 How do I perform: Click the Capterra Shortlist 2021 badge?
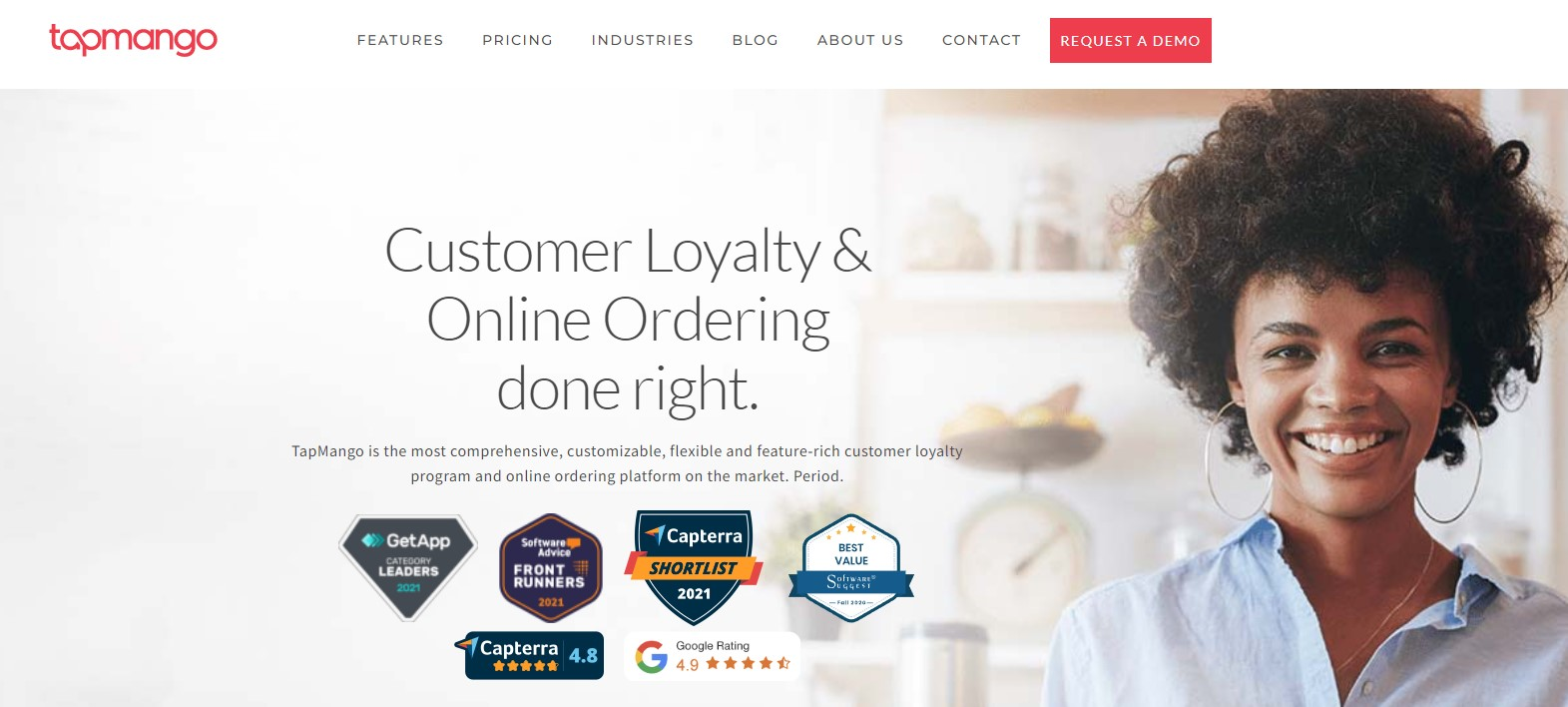tap(694, 567)
